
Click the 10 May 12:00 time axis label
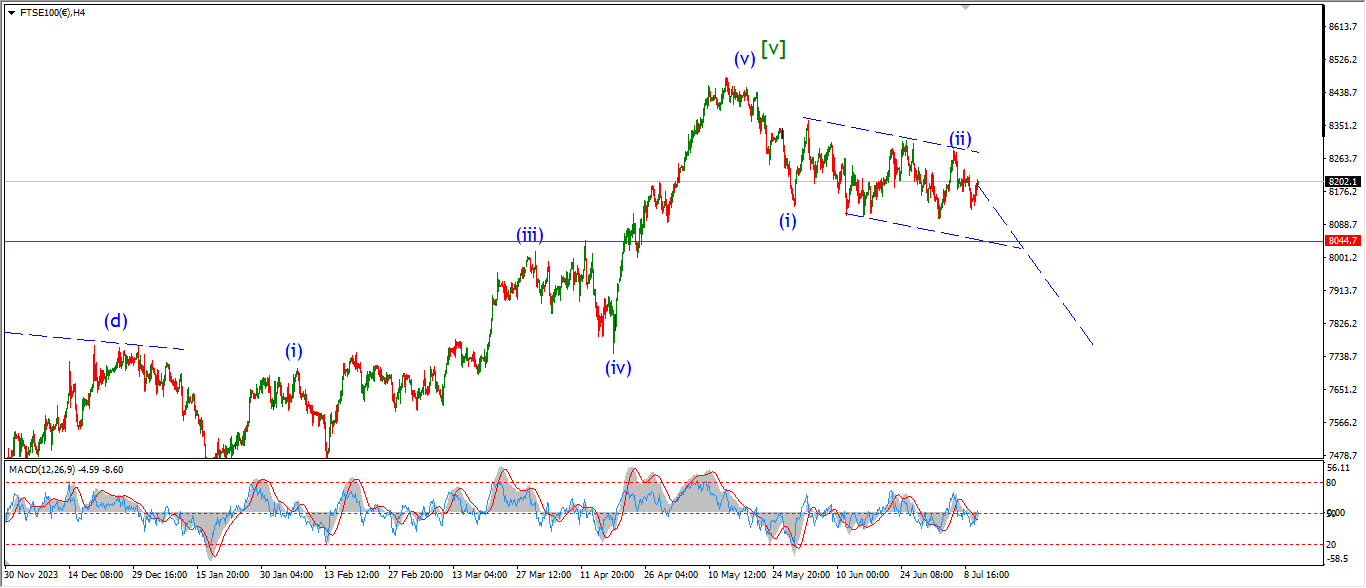click(x=739, y=575)
